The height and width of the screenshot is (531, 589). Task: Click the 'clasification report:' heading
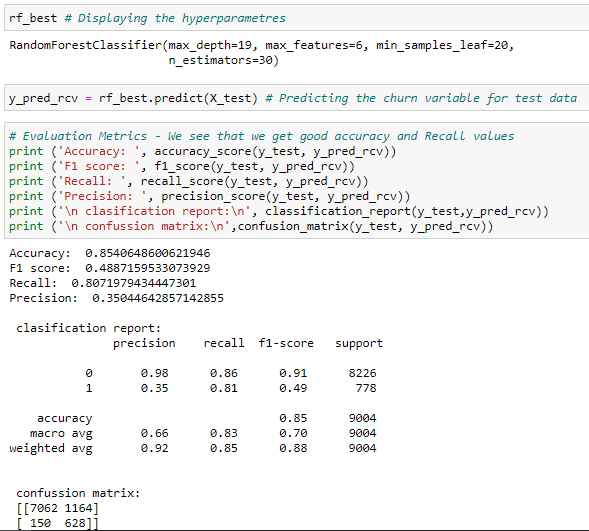88,328
